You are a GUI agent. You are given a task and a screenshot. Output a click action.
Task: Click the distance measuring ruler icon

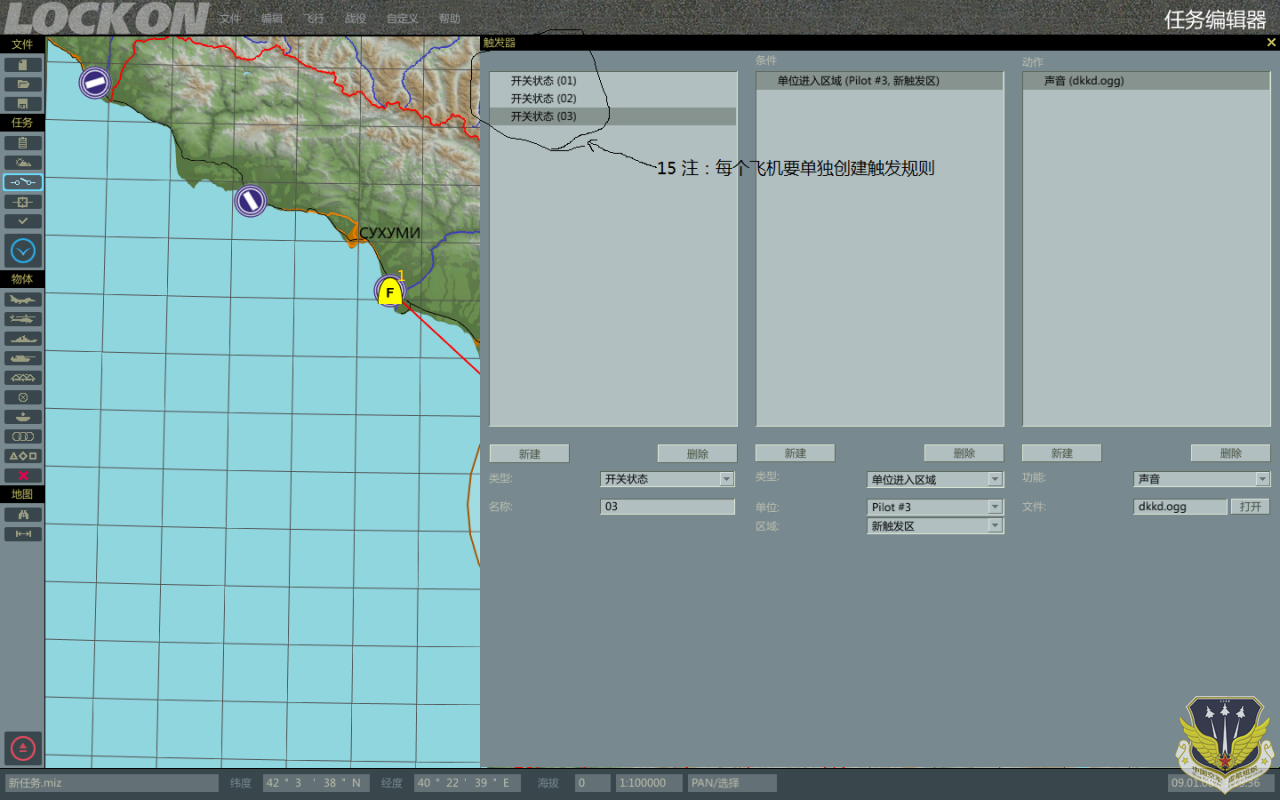[x=23, y=534]
